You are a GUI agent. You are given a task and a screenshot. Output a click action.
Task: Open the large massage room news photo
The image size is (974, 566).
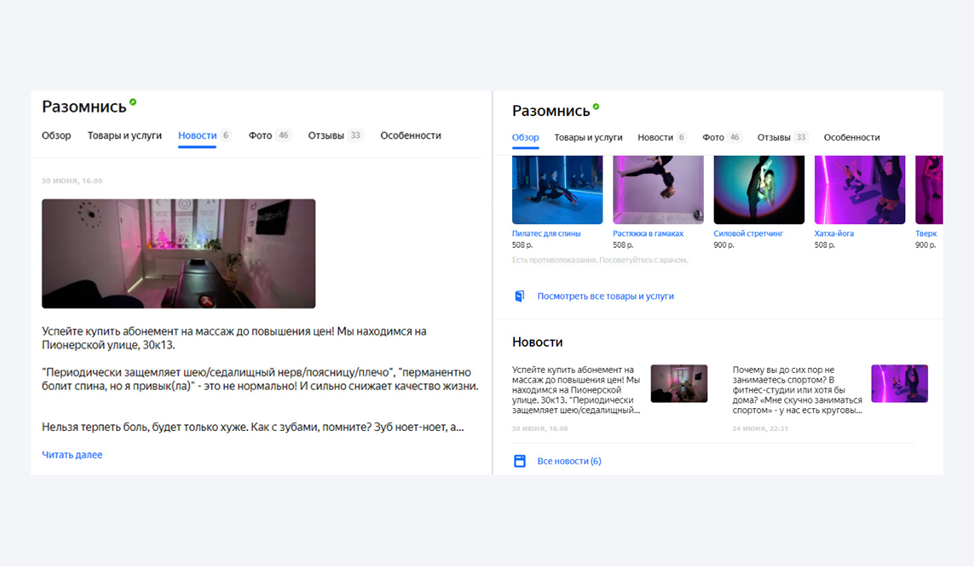click(x=178, y=253)
